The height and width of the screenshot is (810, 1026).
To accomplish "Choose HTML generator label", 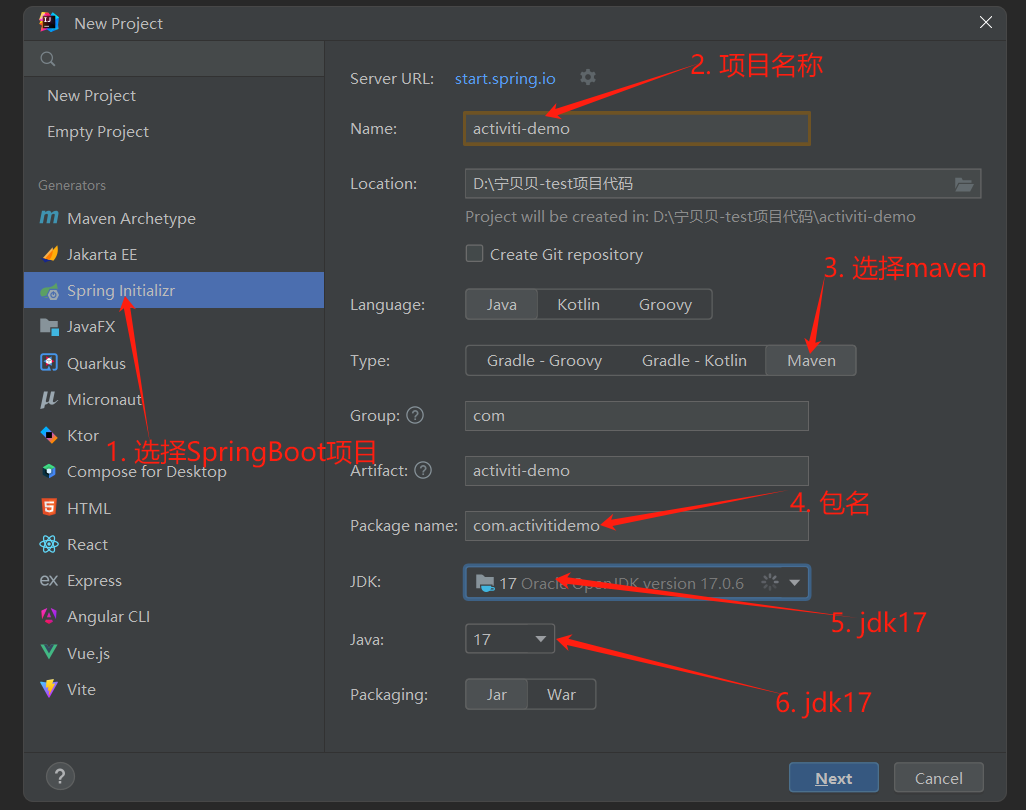I will pyautogui.click(x=89, y=508).
